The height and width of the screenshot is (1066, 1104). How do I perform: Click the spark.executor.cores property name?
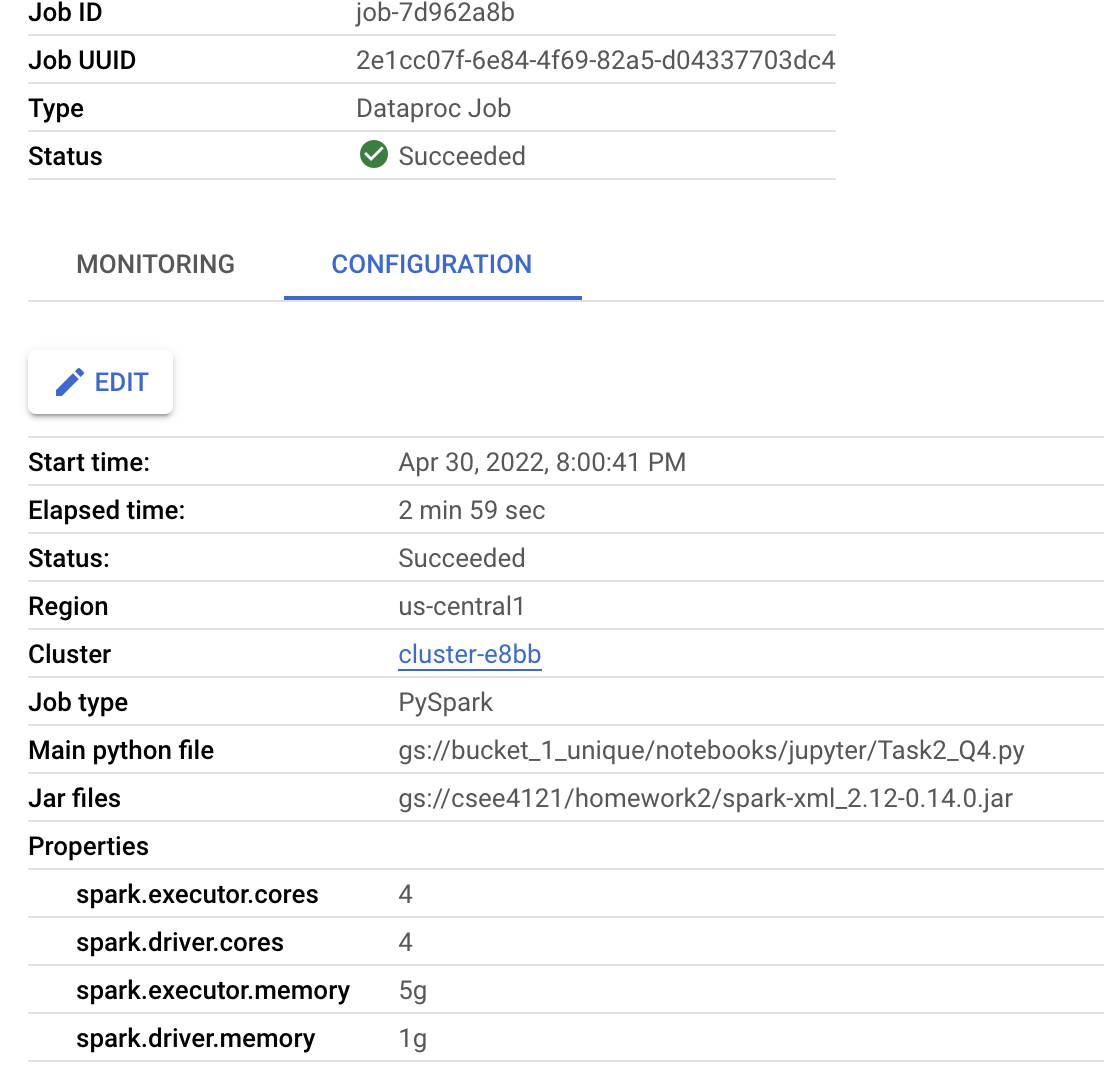point(197,894)
